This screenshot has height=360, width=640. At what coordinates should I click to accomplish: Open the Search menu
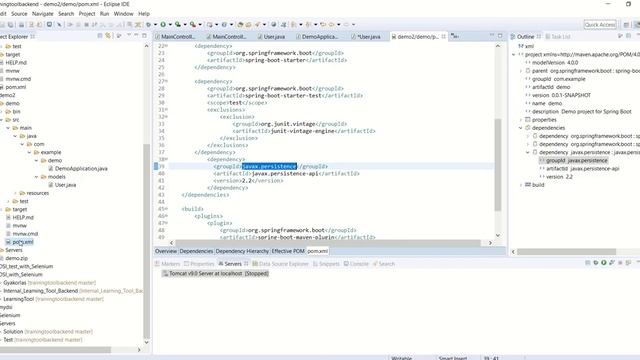coord(66,13)
